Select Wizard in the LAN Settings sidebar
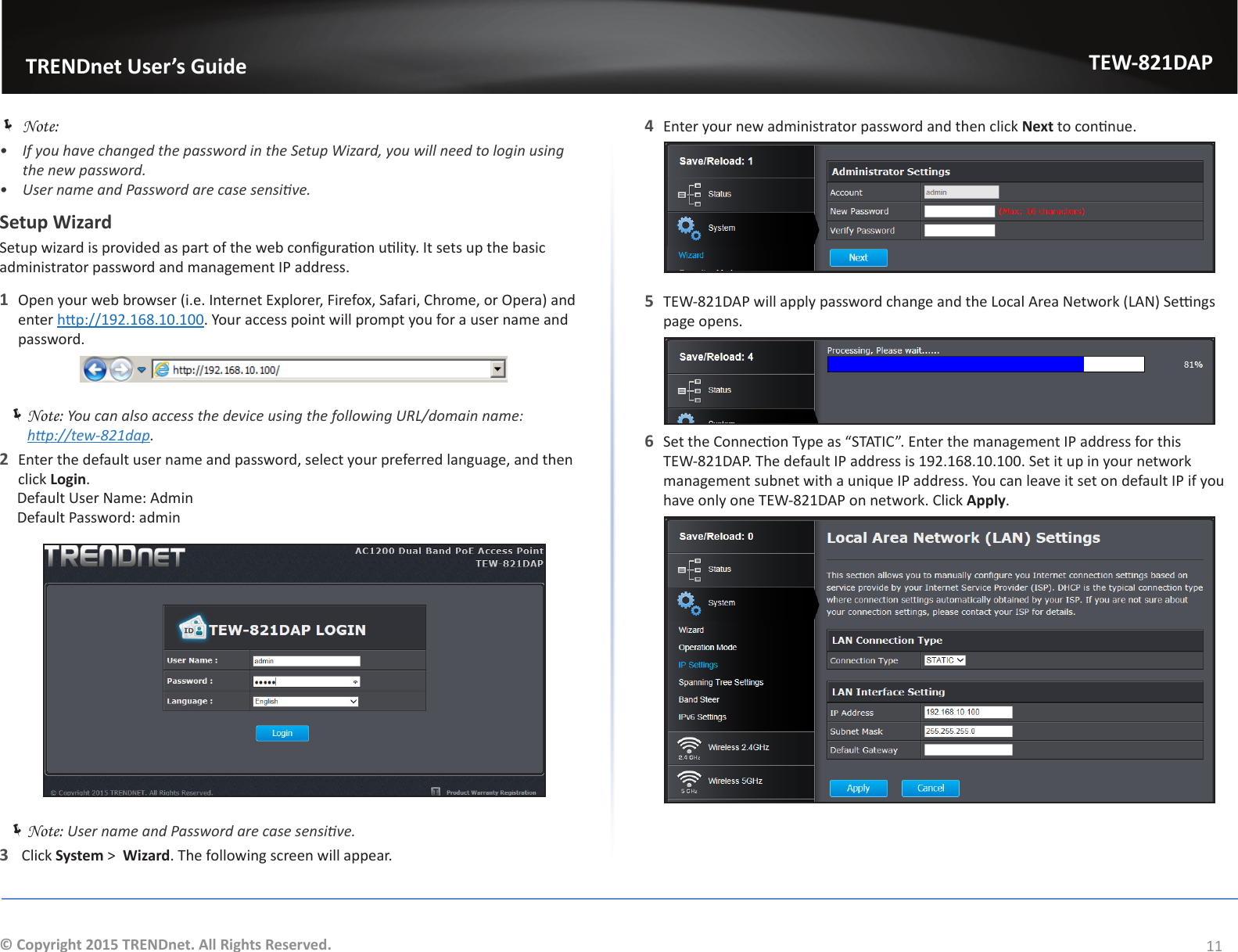Image resolution: width=1238 pixels, height=952 pixels. tap(691, 630)
